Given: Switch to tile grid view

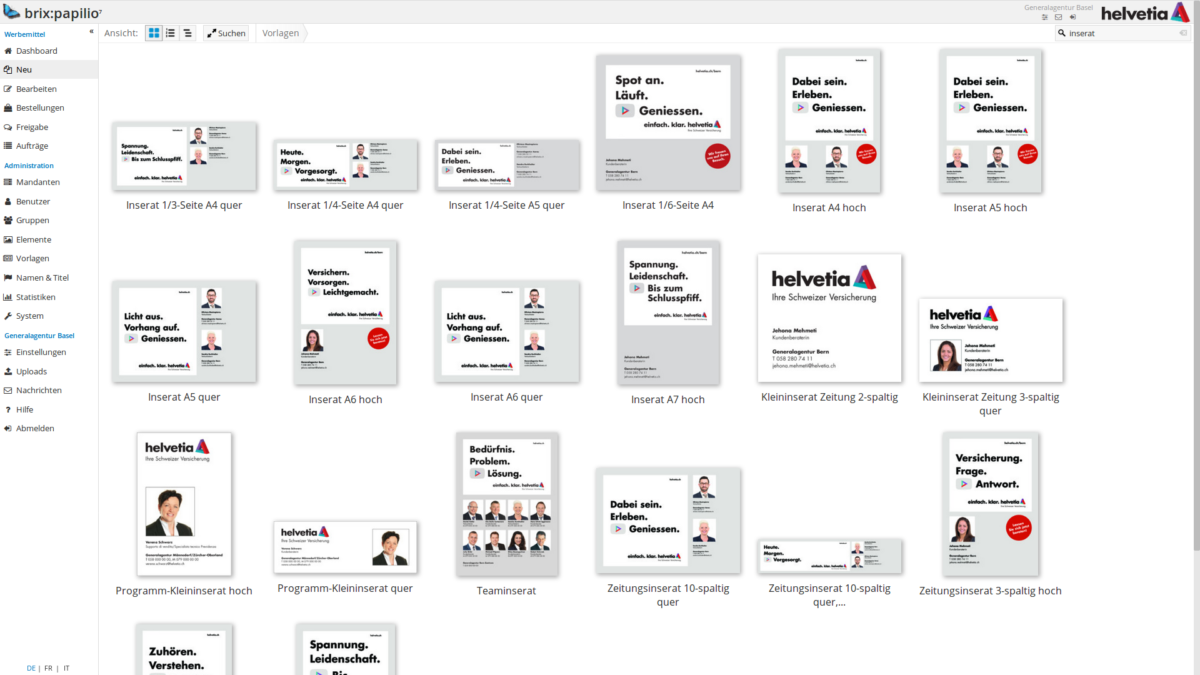Looking at the screenshot, I should pyautogui.click(x=154, y=33).
